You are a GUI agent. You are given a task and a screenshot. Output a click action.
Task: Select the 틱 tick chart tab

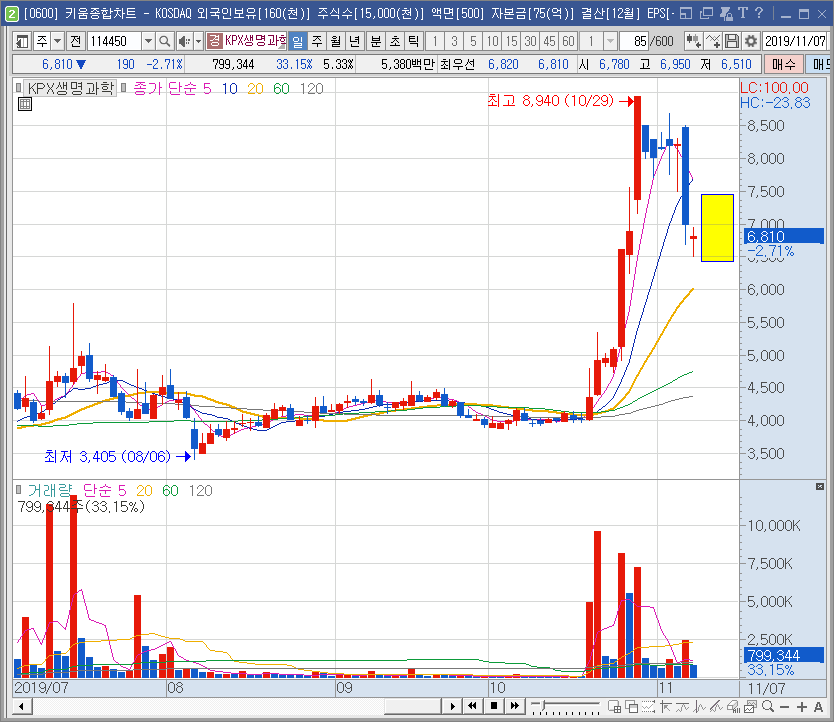[414, 41]
